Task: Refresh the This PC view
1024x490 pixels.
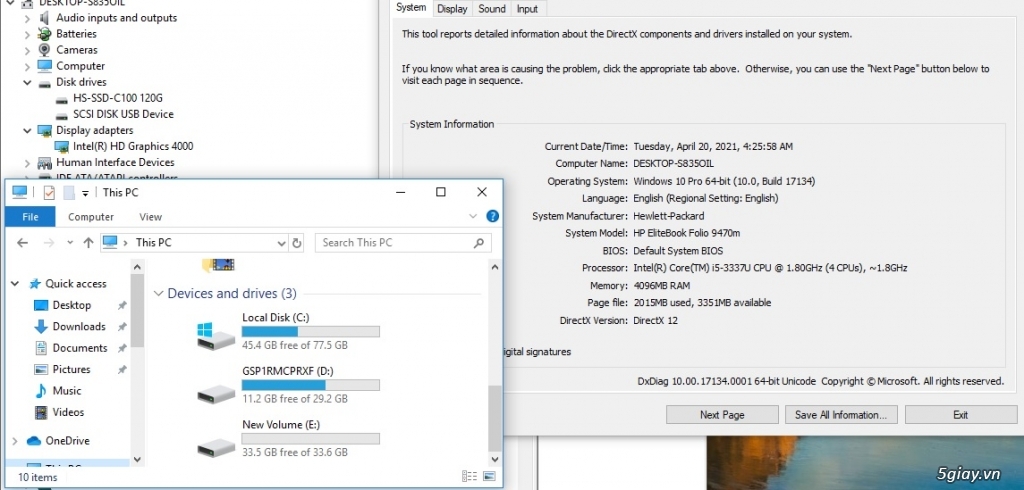Action: 296,243
